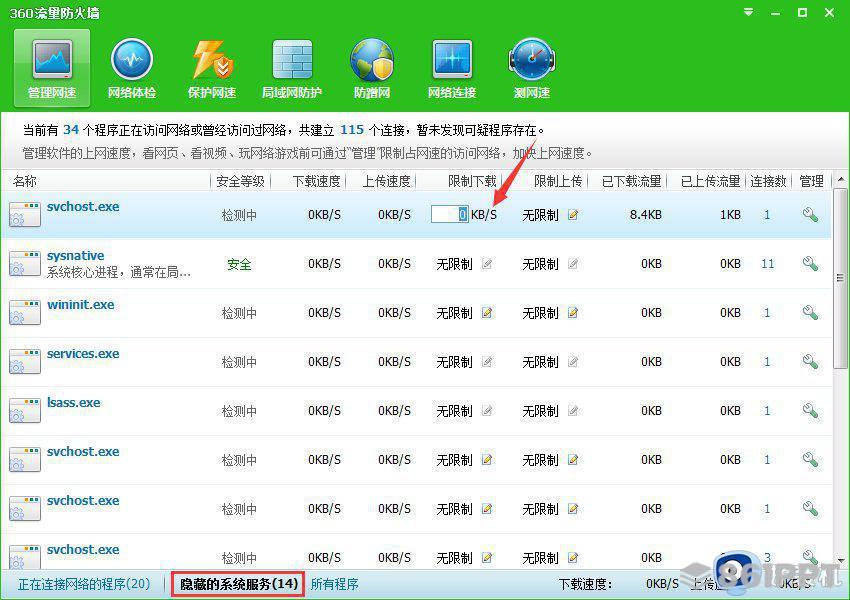This screenshot has height=600, width=850.
Task: Sort by the 名称 column header
Action: (x=24, y=181)
